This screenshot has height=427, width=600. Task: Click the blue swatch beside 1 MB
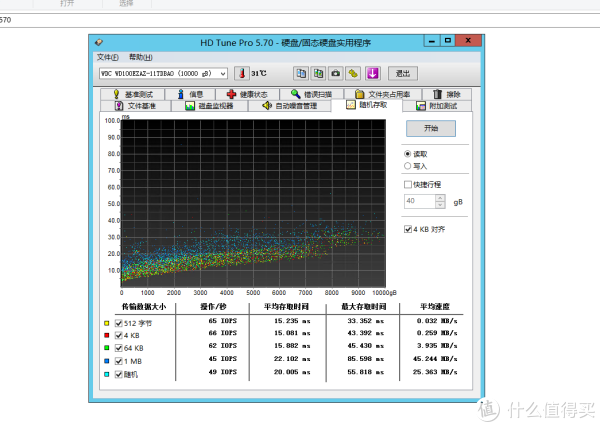(x=107, y=361)
